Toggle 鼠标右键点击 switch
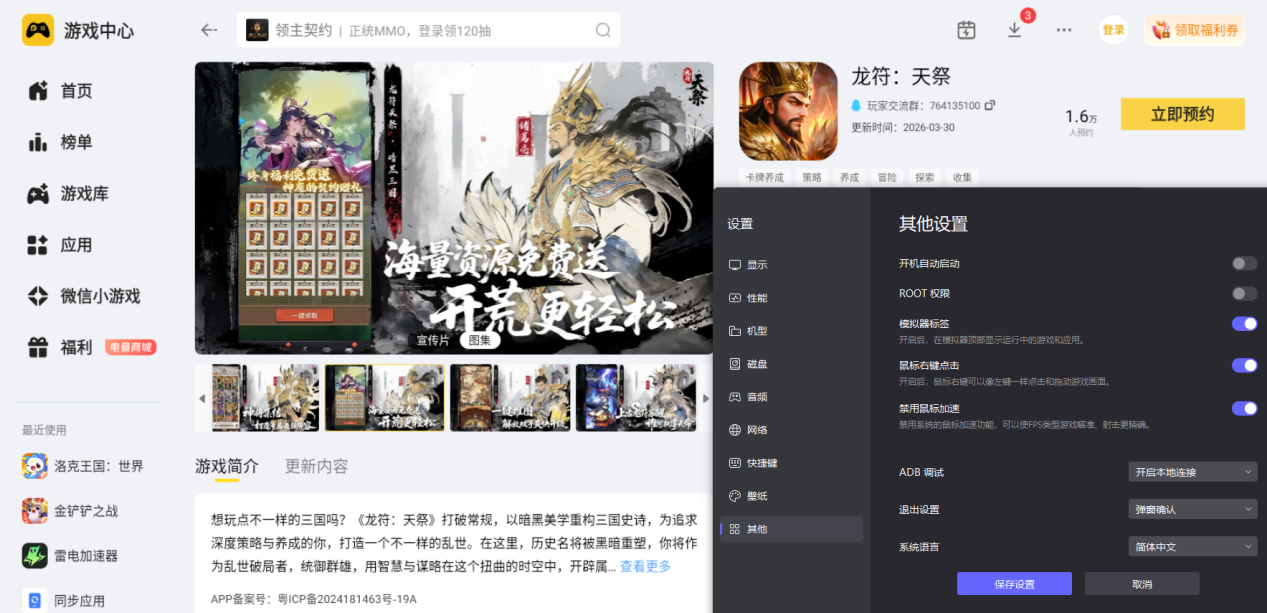 click(1244, 365)
